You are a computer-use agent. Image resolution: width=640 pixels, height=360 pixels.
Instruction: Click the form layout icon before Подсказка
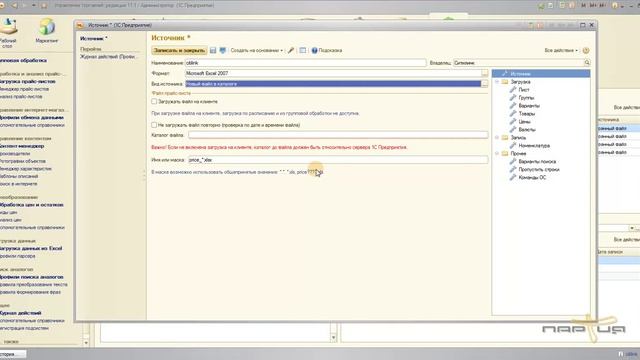click(x=302, y=50)
